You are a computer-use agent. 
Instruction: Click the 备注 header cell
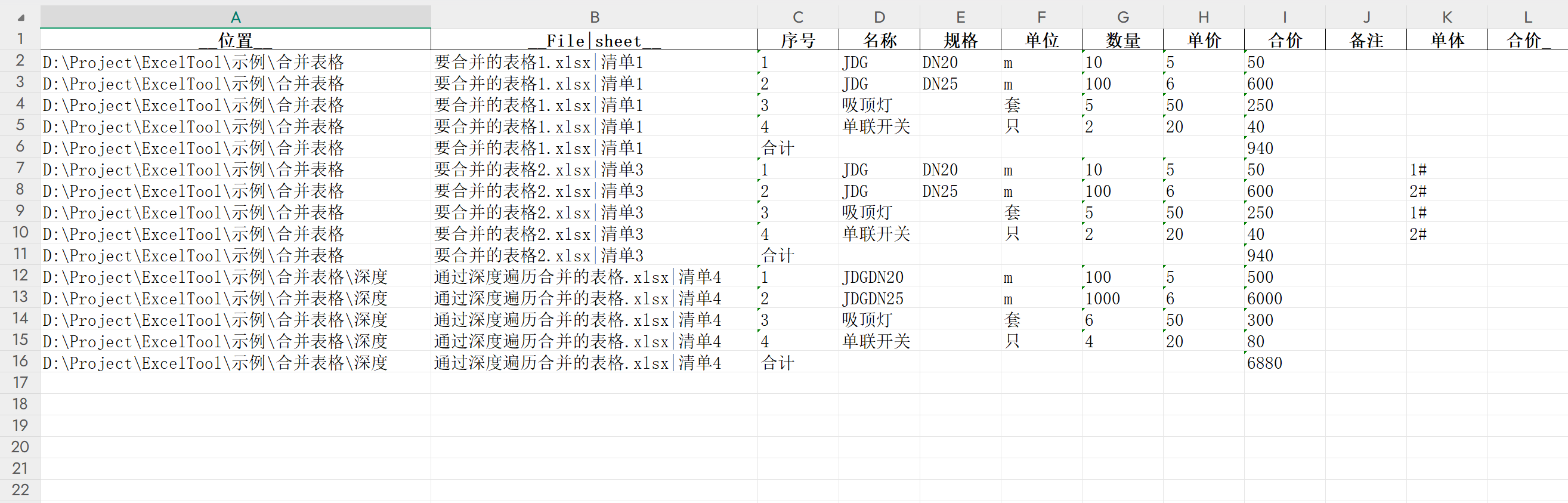(1366, 40)
